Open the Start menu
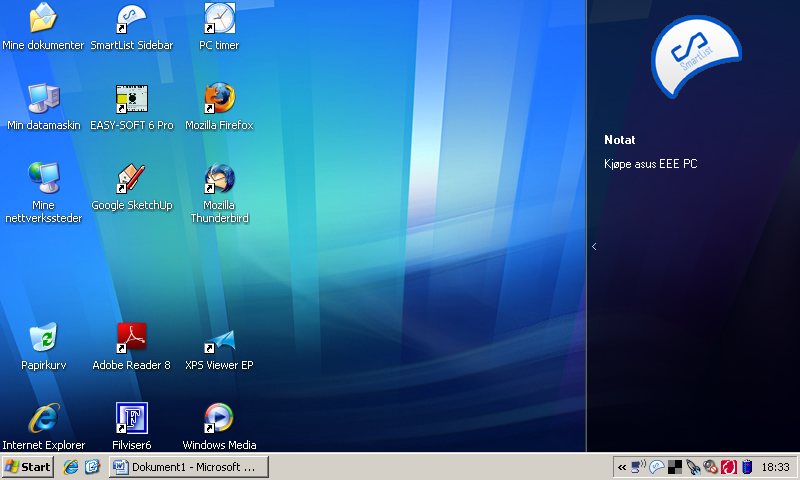This screenshot has height=480, width=800. tap(28, 467)
